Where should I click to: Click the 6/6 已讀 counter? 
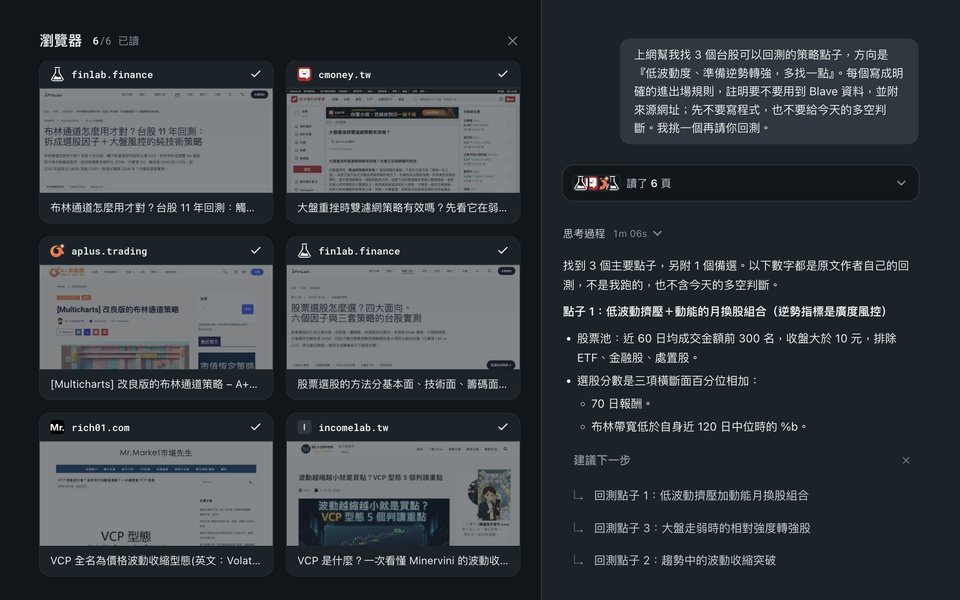click(x=116, y=41)
